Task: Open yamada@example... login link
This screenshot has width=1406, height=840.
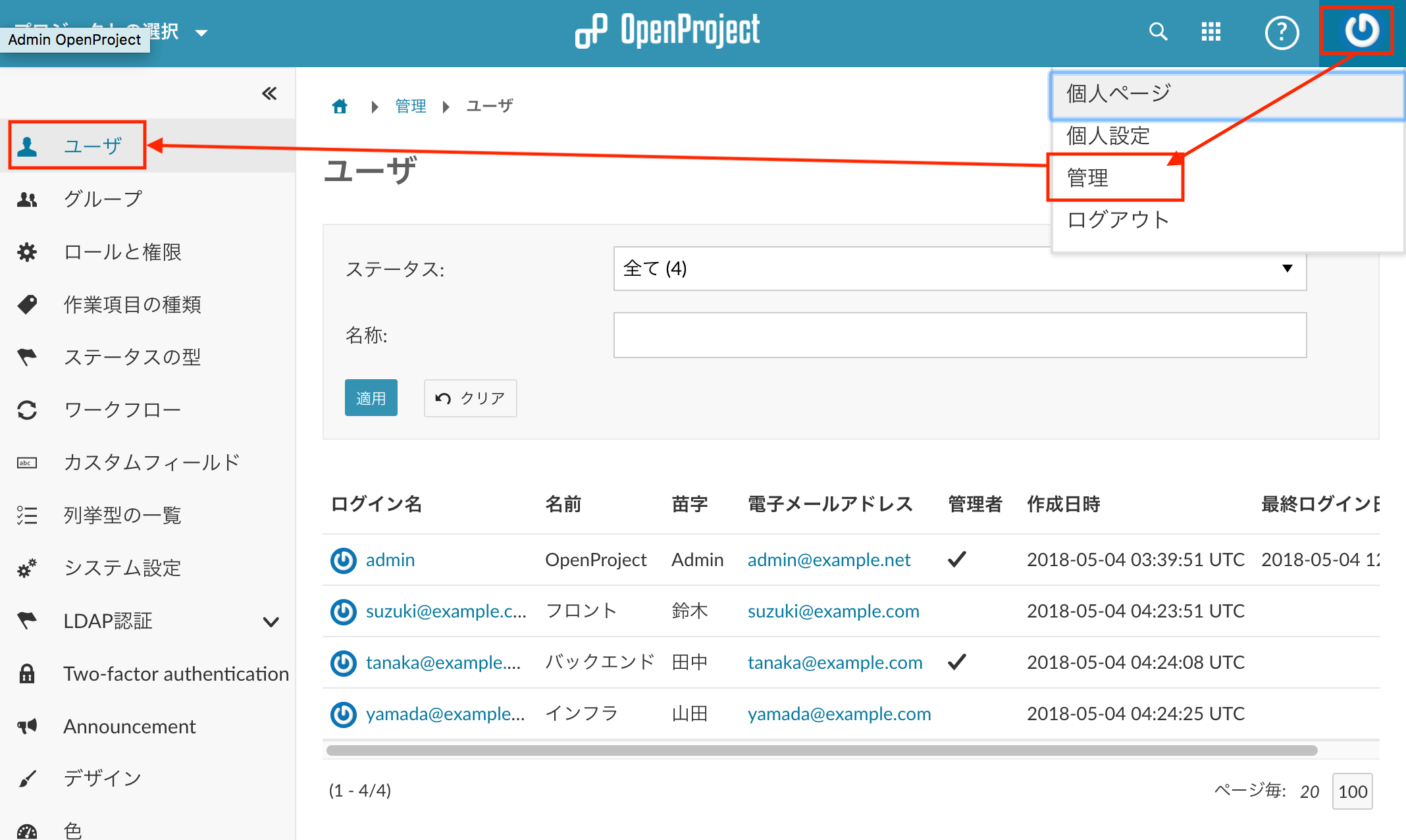Action: [446, 714]
